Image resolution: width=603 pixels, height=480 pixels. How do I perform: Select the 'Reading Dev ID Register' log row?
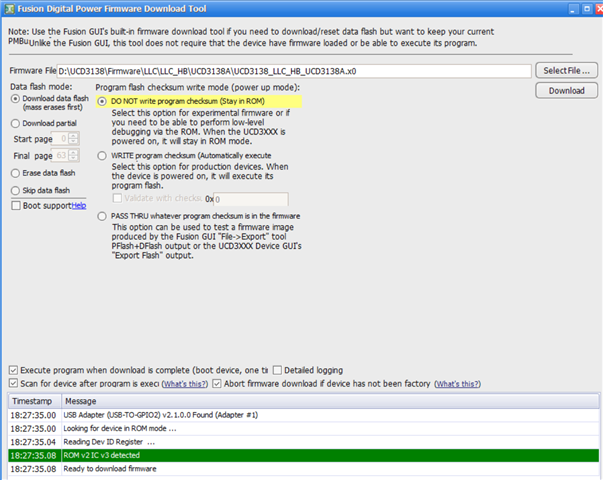point(304,442)
